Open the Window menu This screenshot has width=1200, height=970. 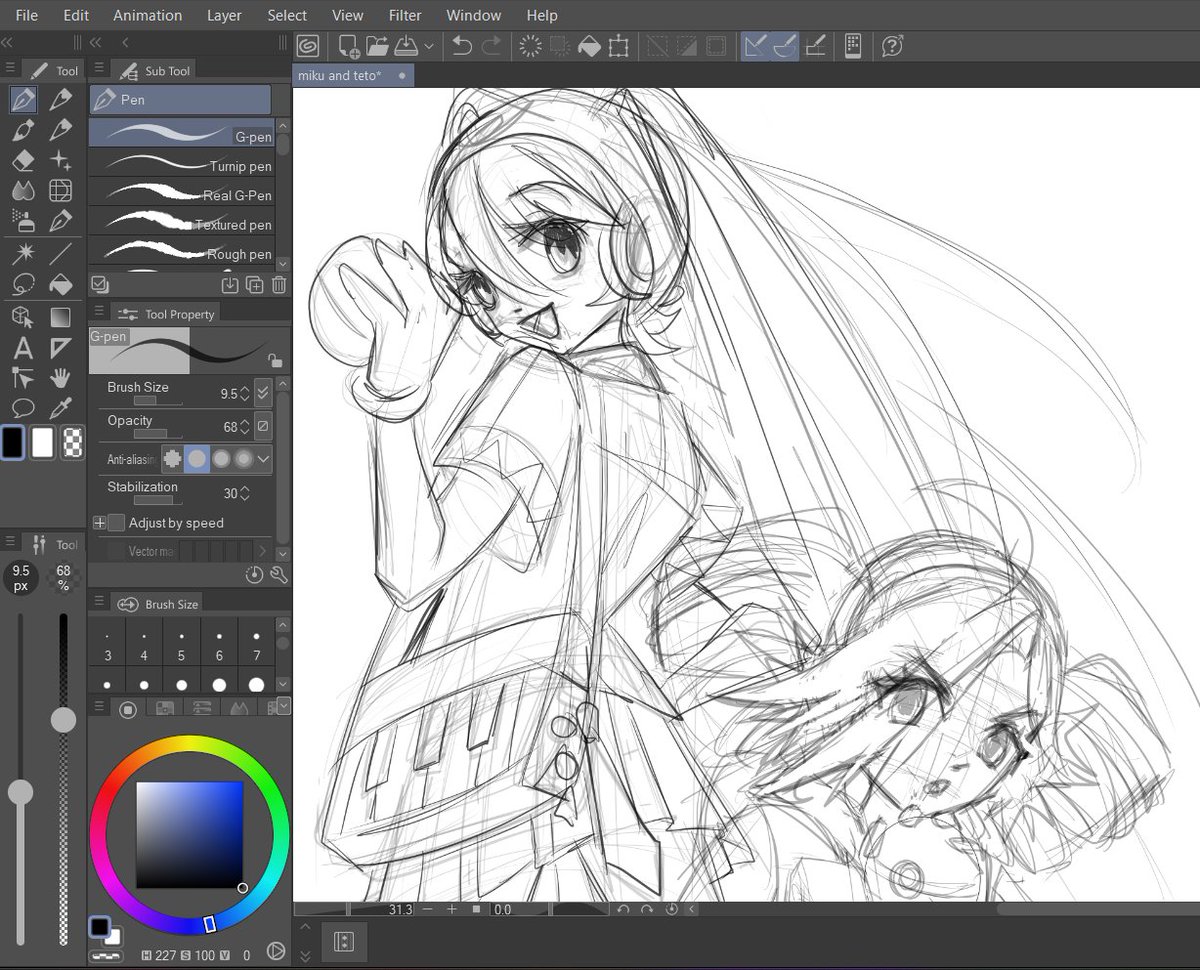(474, 15)
